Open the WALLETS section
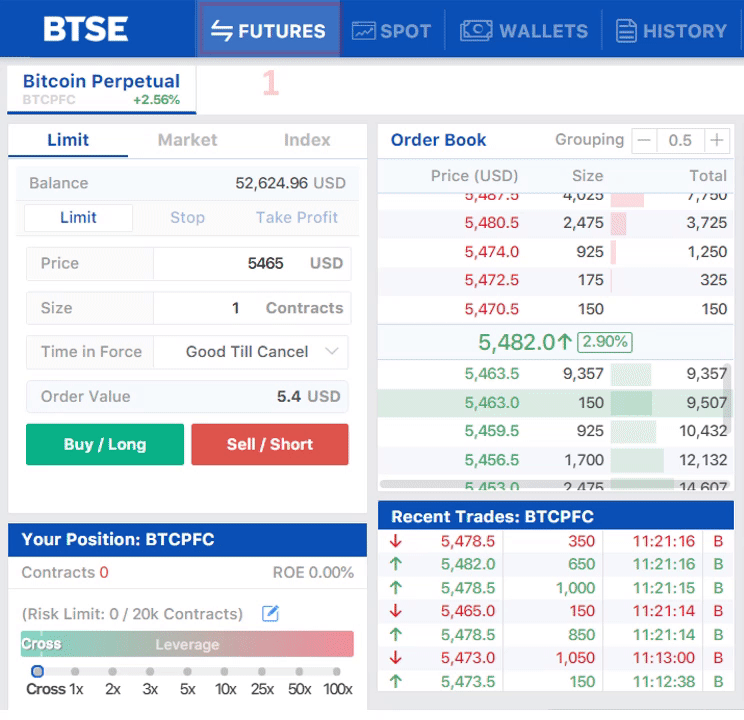744x720 pixels. [524, 31]
